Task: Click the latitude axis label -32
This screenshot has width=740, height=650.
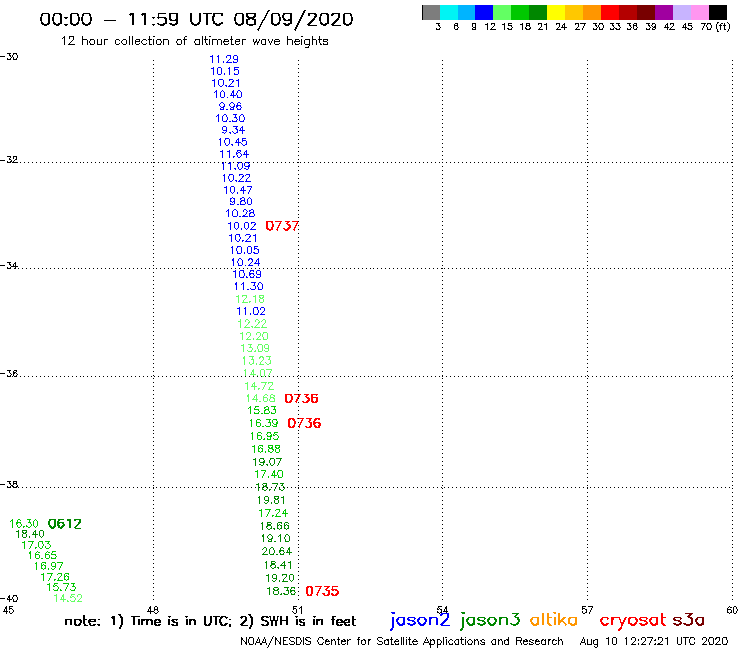Action: tap(9, 160)
